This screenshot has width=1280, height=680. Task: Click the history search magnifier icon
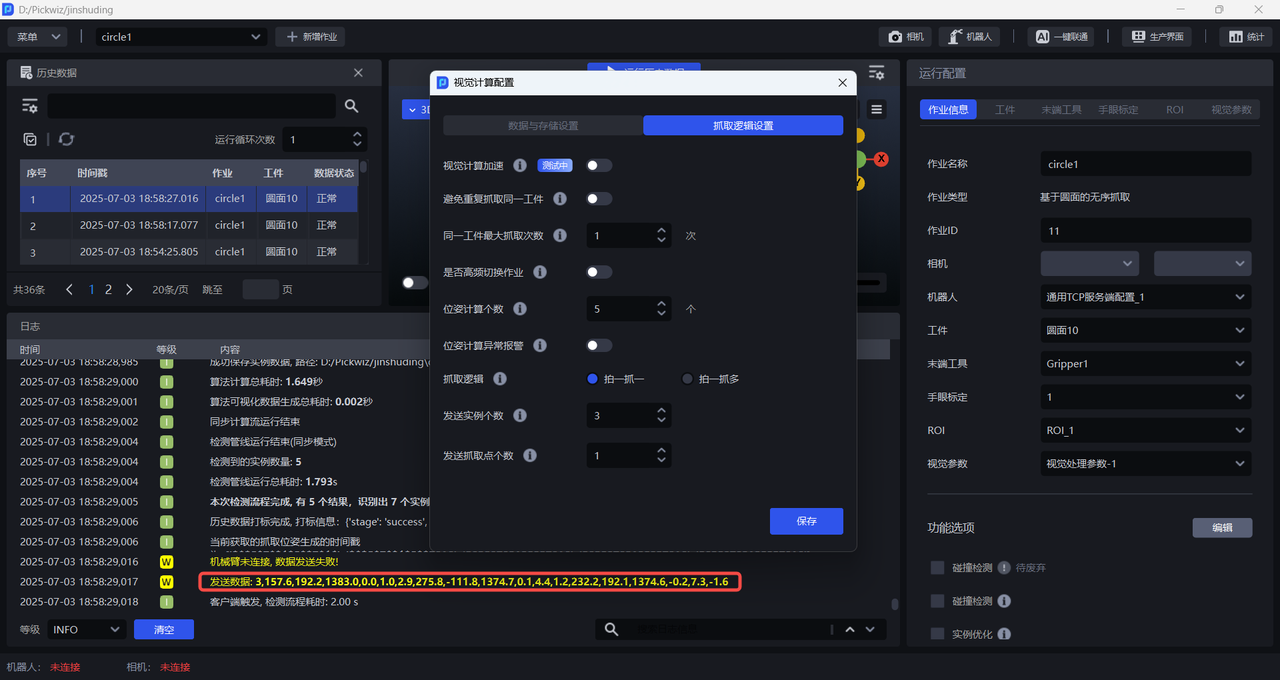coord(352,106)
